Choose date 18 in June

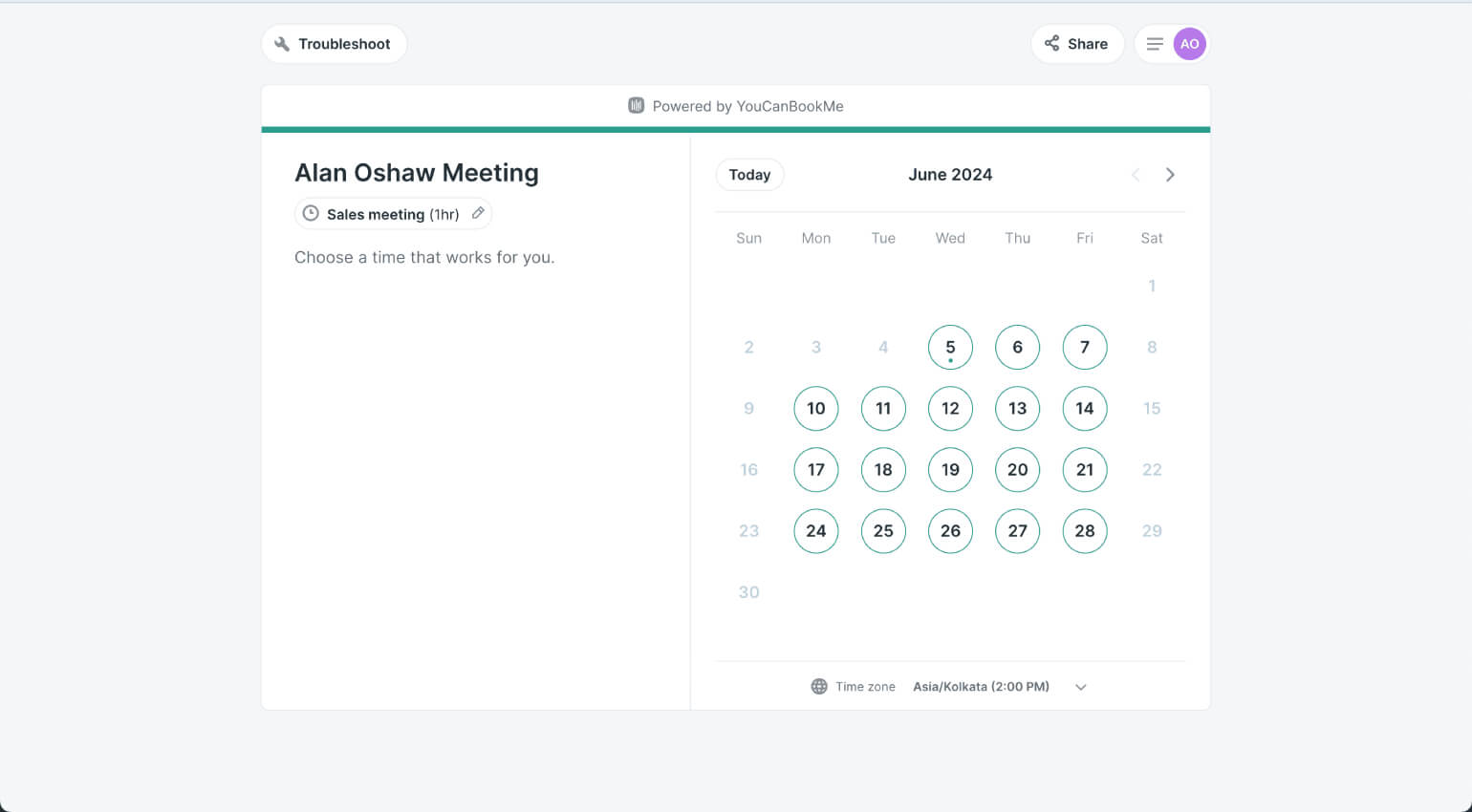pos(883,470)
